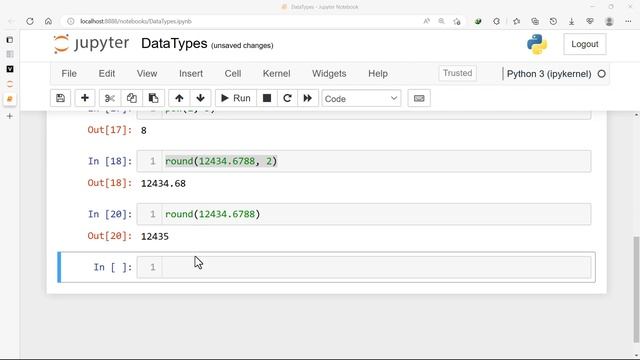This screenshot has height=360, width=640.
Task: Click the browser address bar URL
Action: click(x=136, y=21)
